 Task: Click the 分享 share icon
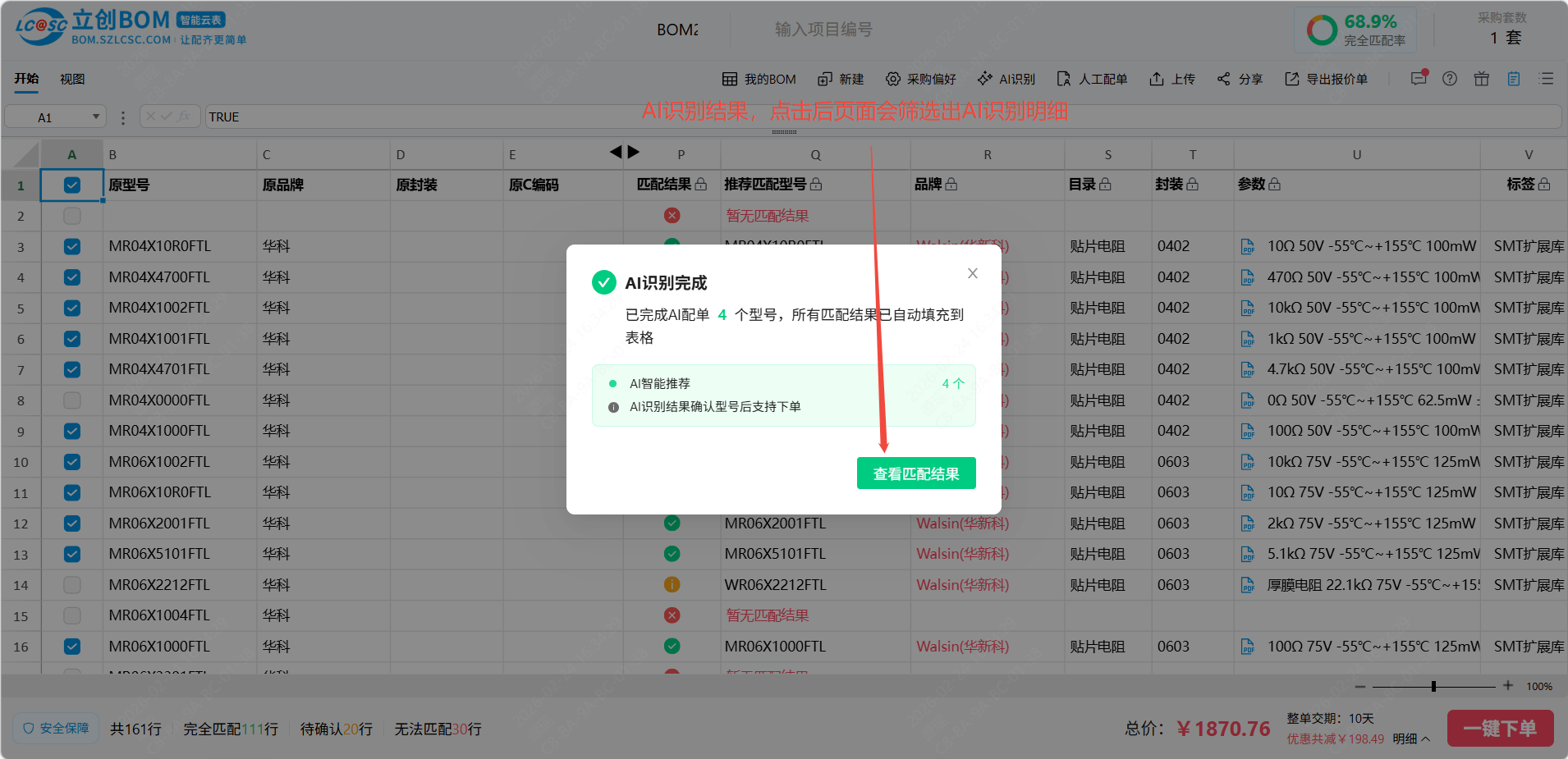(x=1224, y=79)
